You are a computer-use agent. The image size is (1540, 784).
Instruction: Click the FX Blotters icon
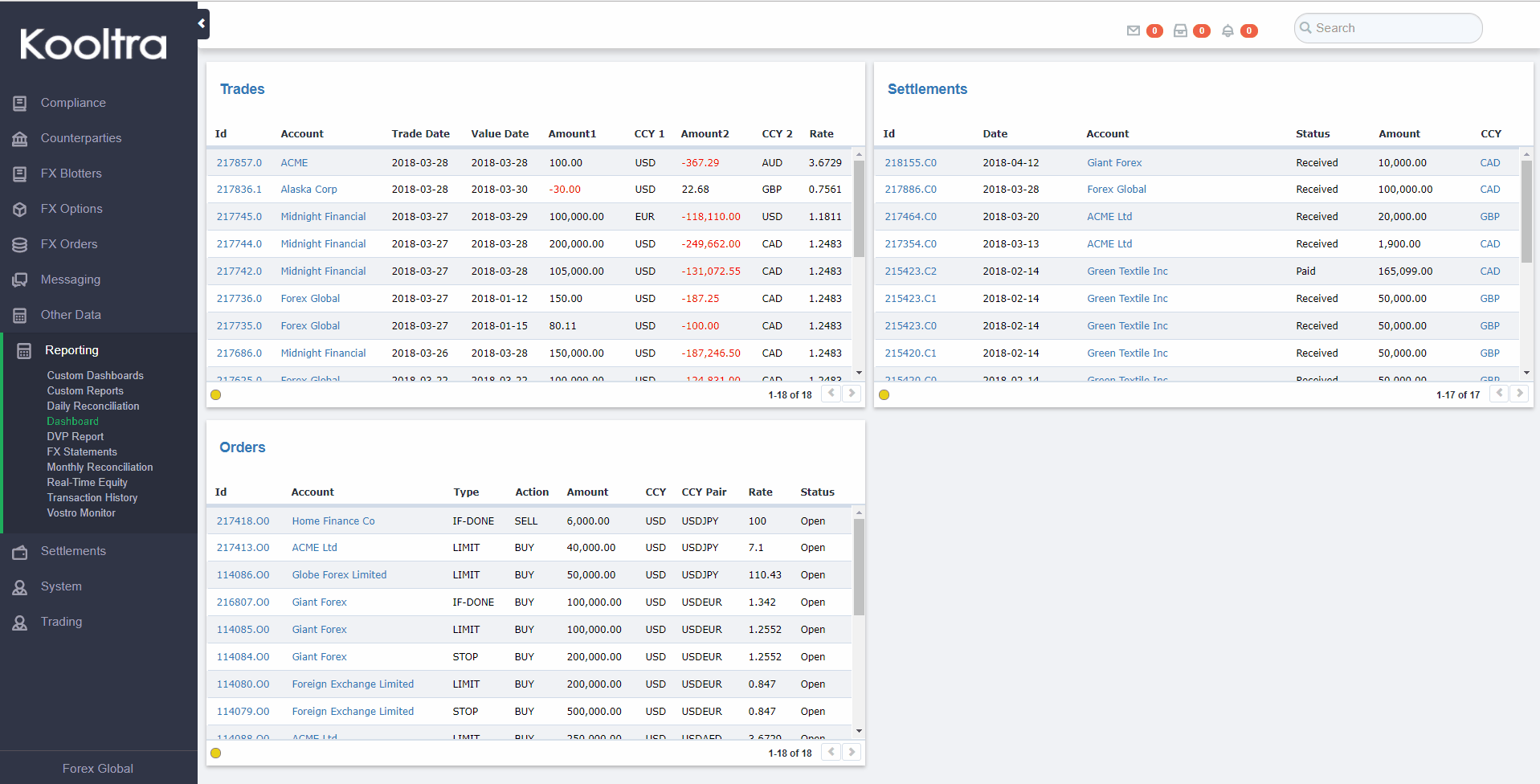tap(20, 174)
